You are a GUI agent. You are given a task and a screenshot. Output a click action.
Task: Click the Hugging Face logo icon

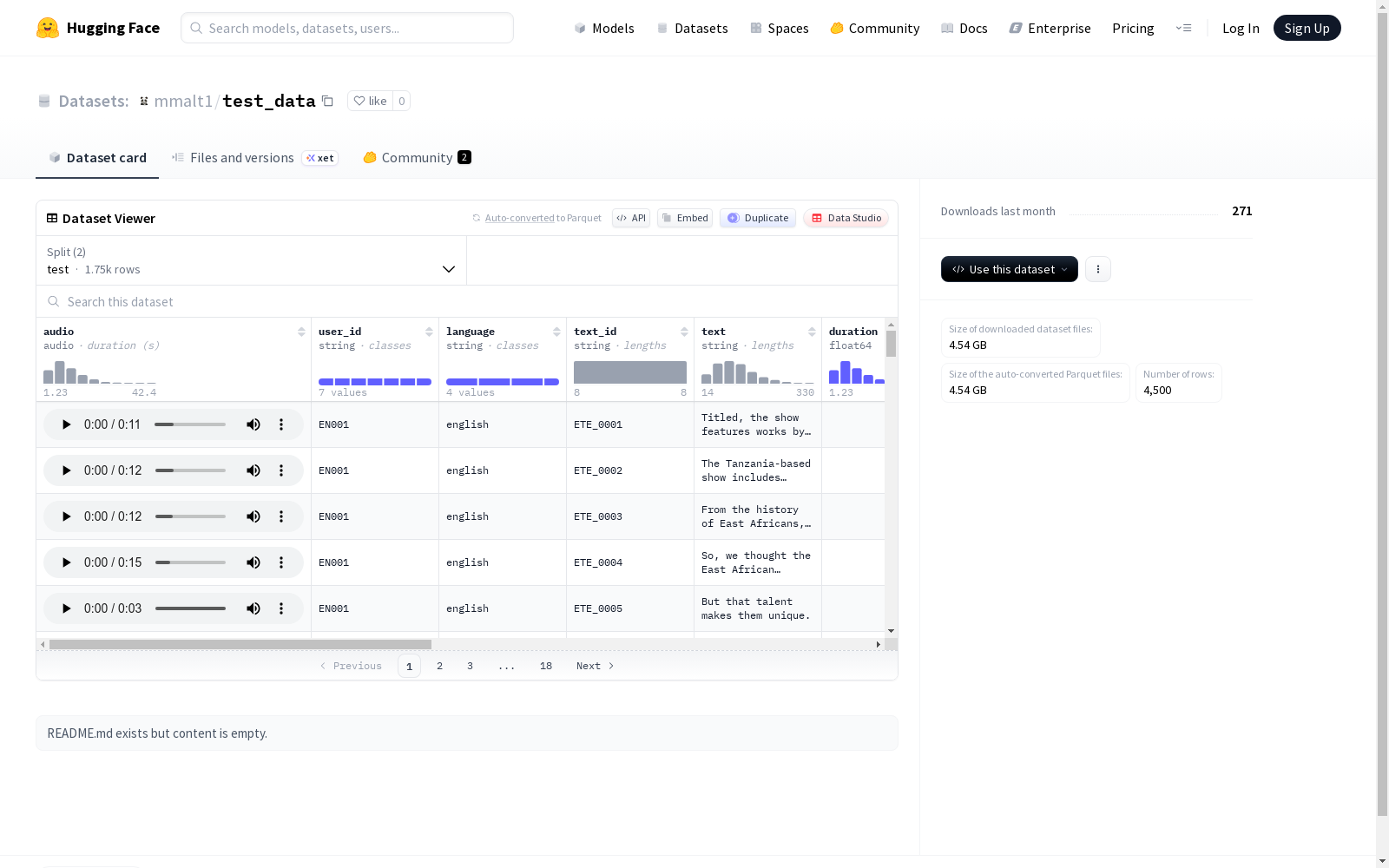48,28
